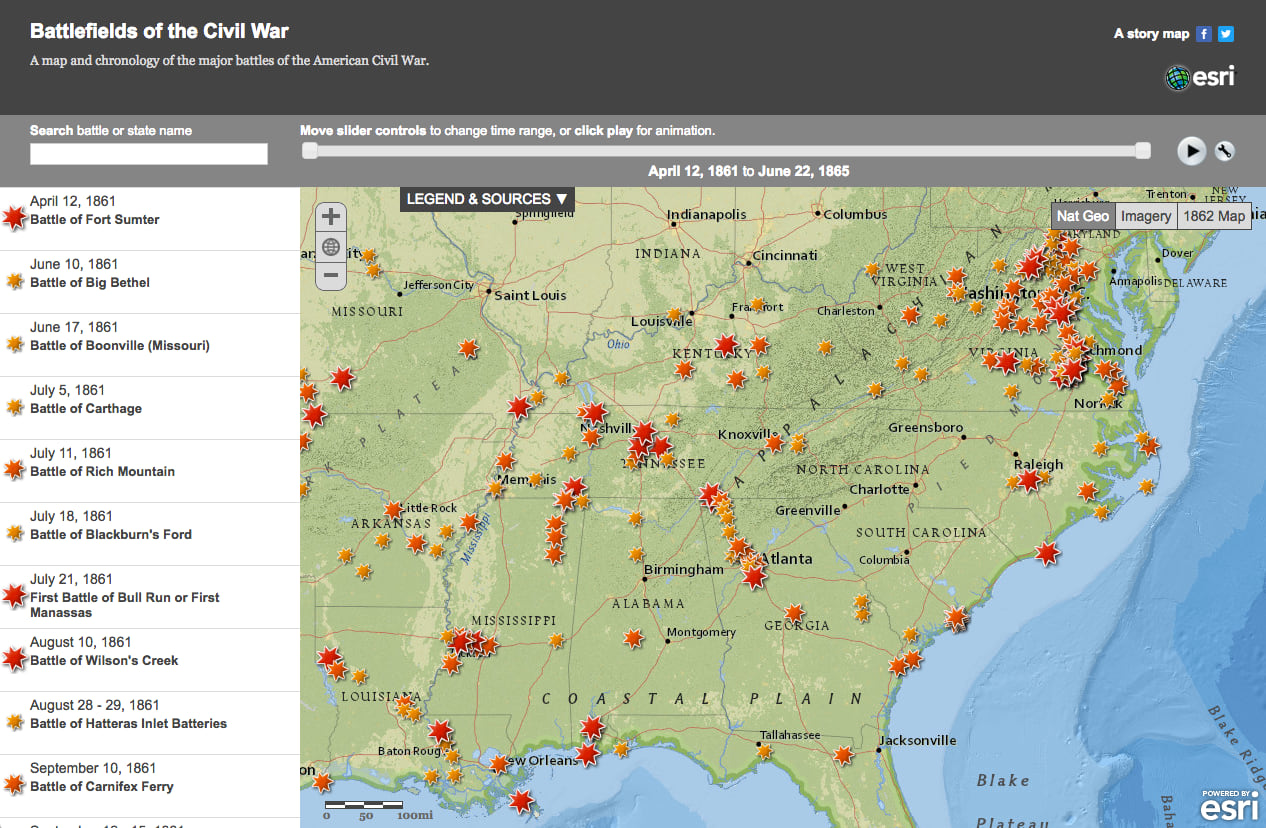Expand the Legend & Sources panel
Screen dimensions: 1266x828
tap(487, 199)
